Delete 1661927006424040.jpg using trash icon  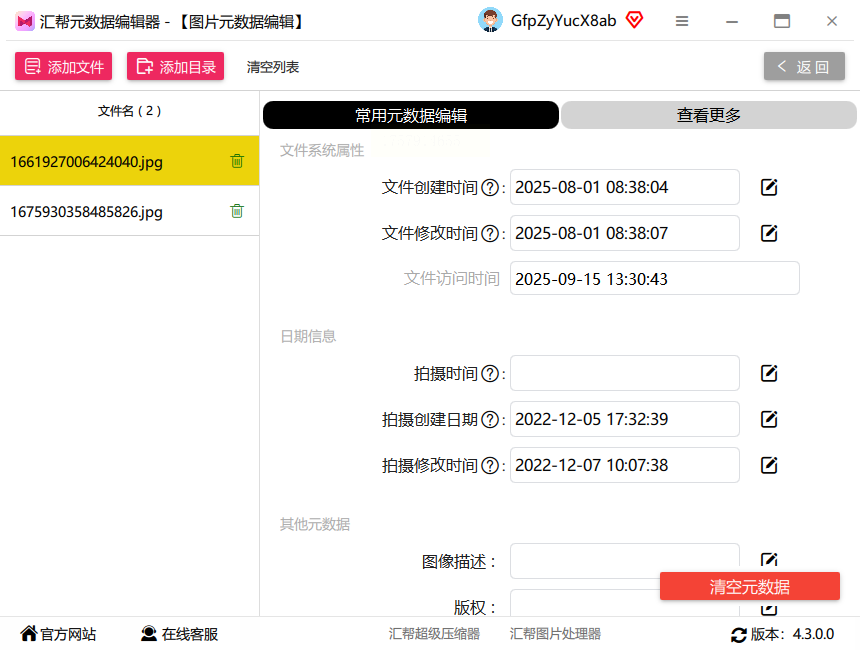click(x=237, y=161)
